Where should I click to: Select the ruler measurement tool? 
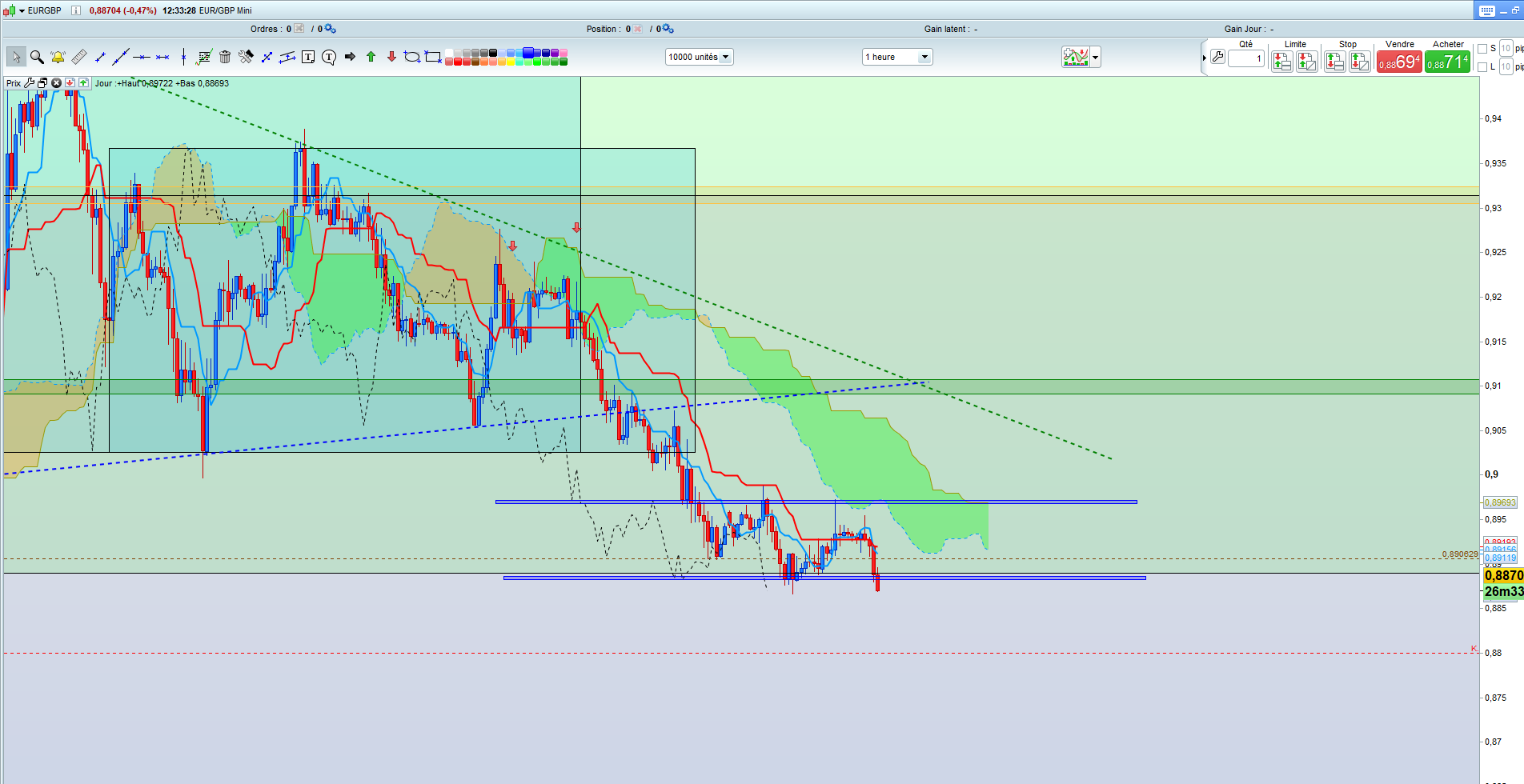(x=78, y=57)
